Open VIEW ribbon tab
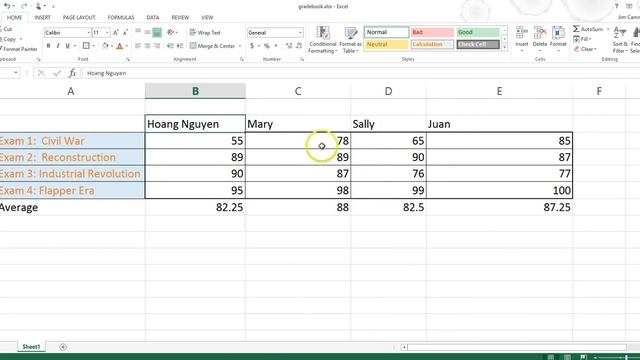 click(x=207, y=17)
